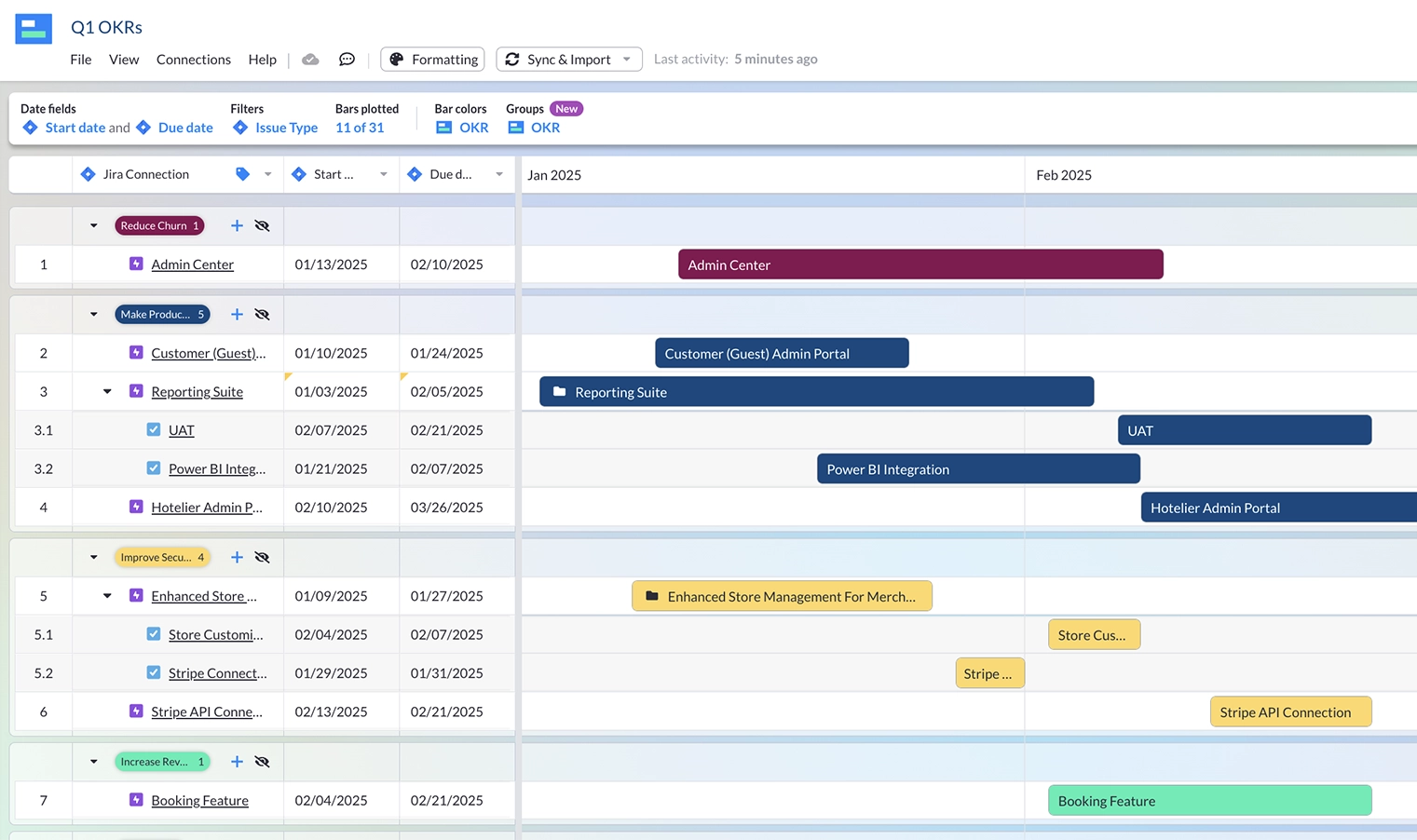The image size is (1417, 840).
Task: Collapse the Improve Security group
Action: pos(93,557)
